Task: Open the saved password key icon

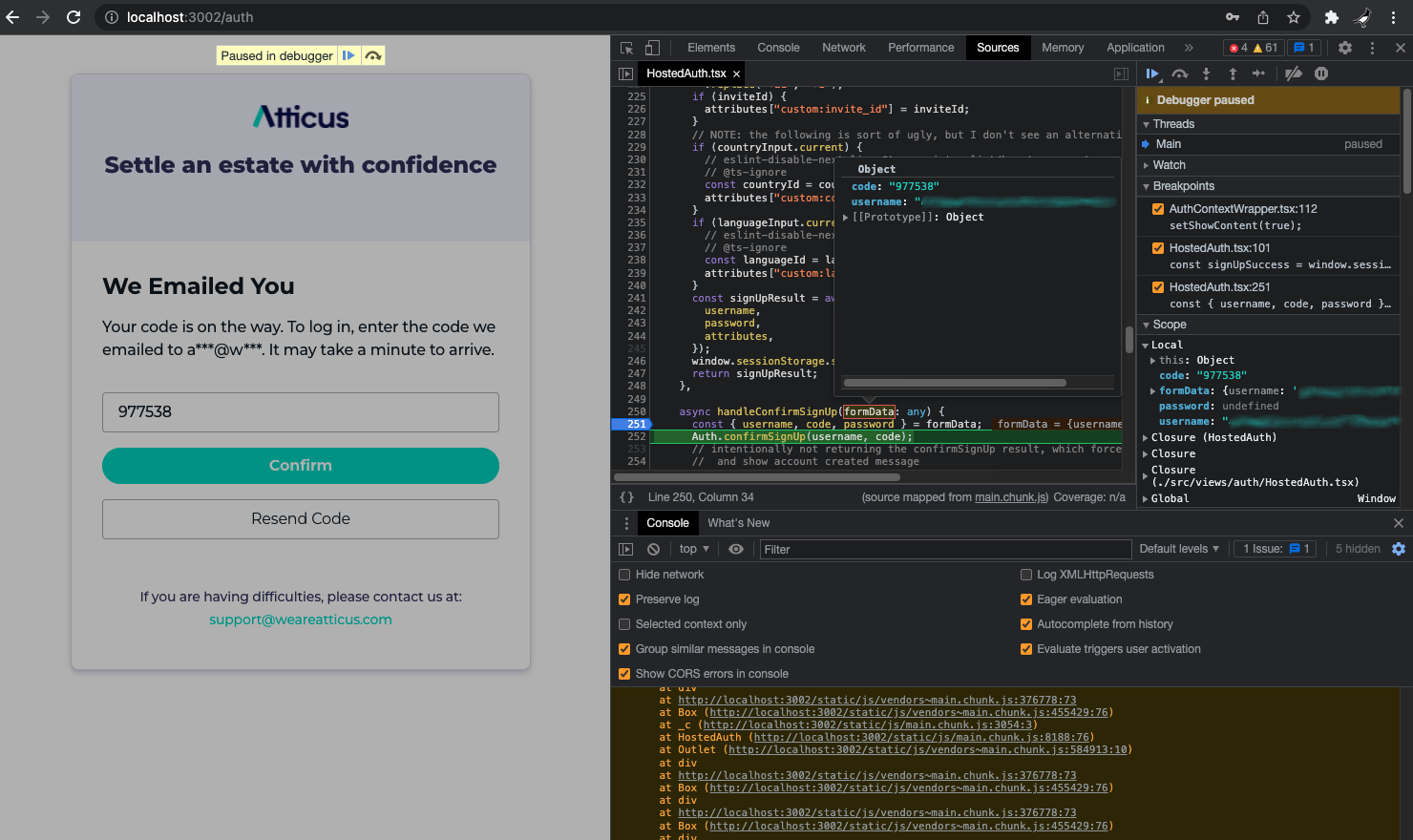Action: click(x=1233, y=17)
